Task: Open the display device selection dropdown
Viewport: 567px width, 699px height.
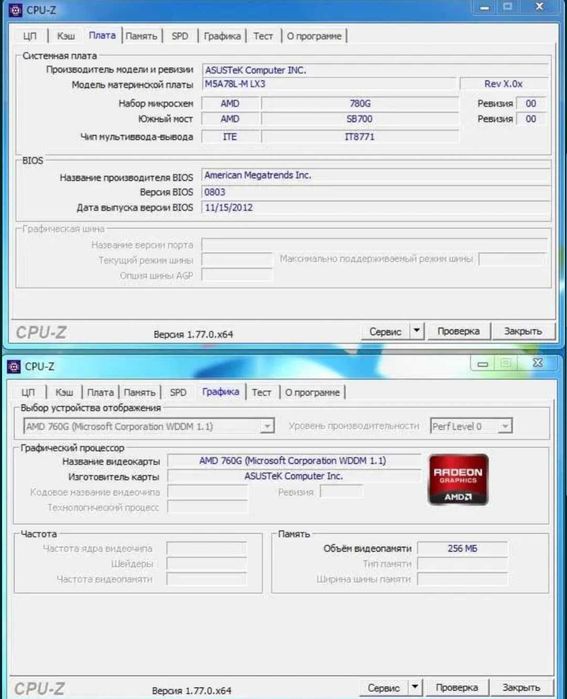Action: [148, 426]
